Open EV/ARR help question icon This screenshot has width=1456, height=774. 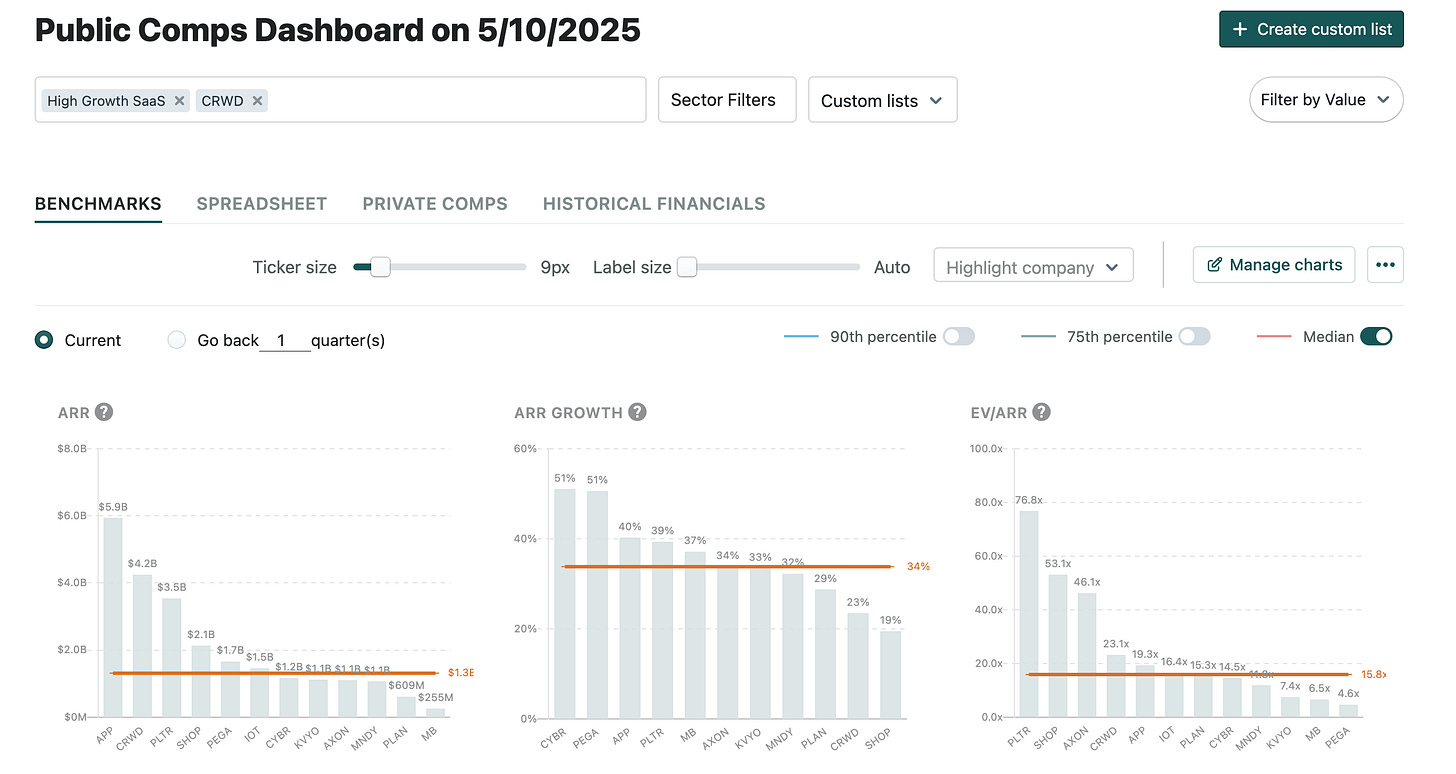click(x=1041, y=412)
